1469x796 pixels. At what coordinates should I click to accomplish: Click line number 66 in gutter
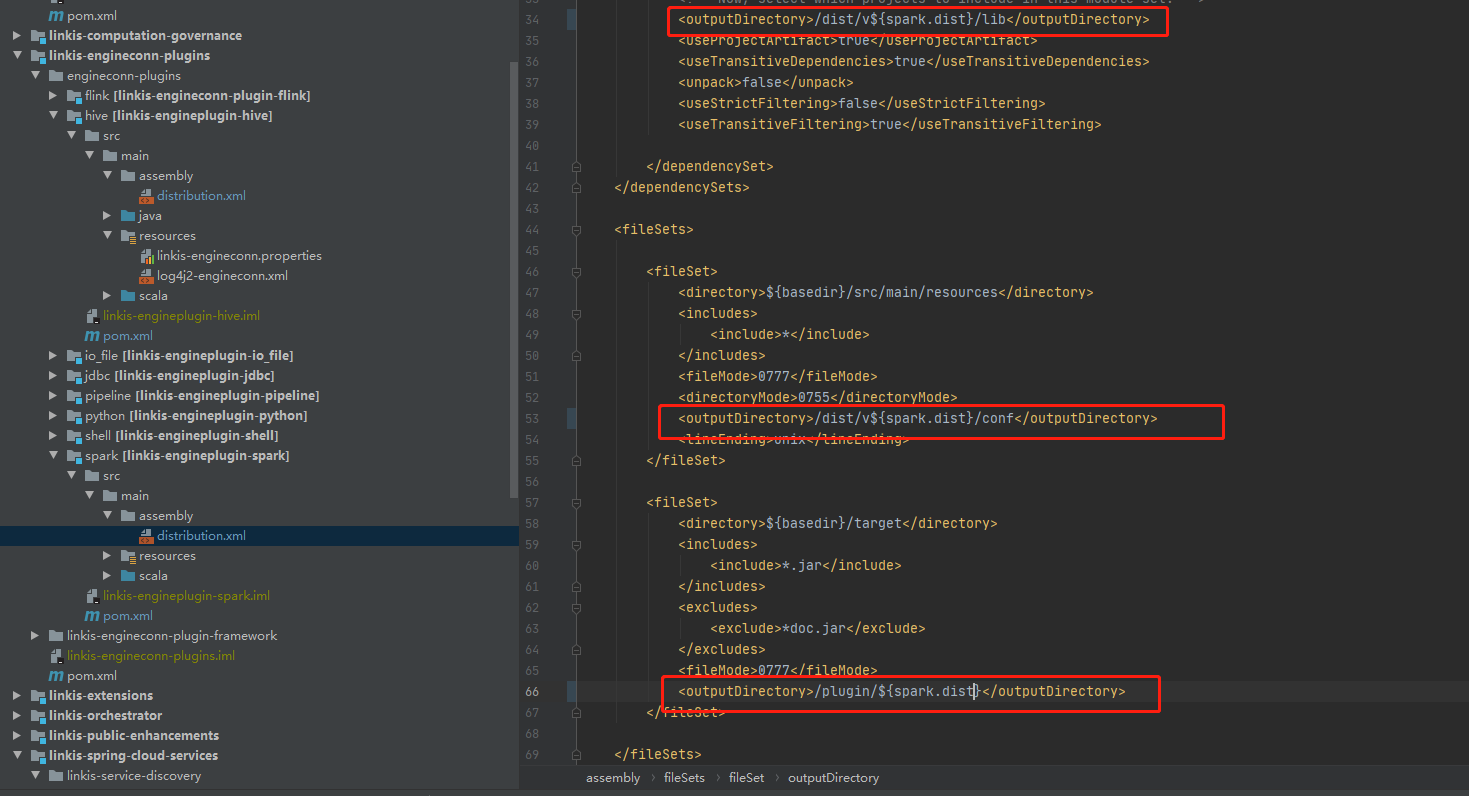coord(531,691)
